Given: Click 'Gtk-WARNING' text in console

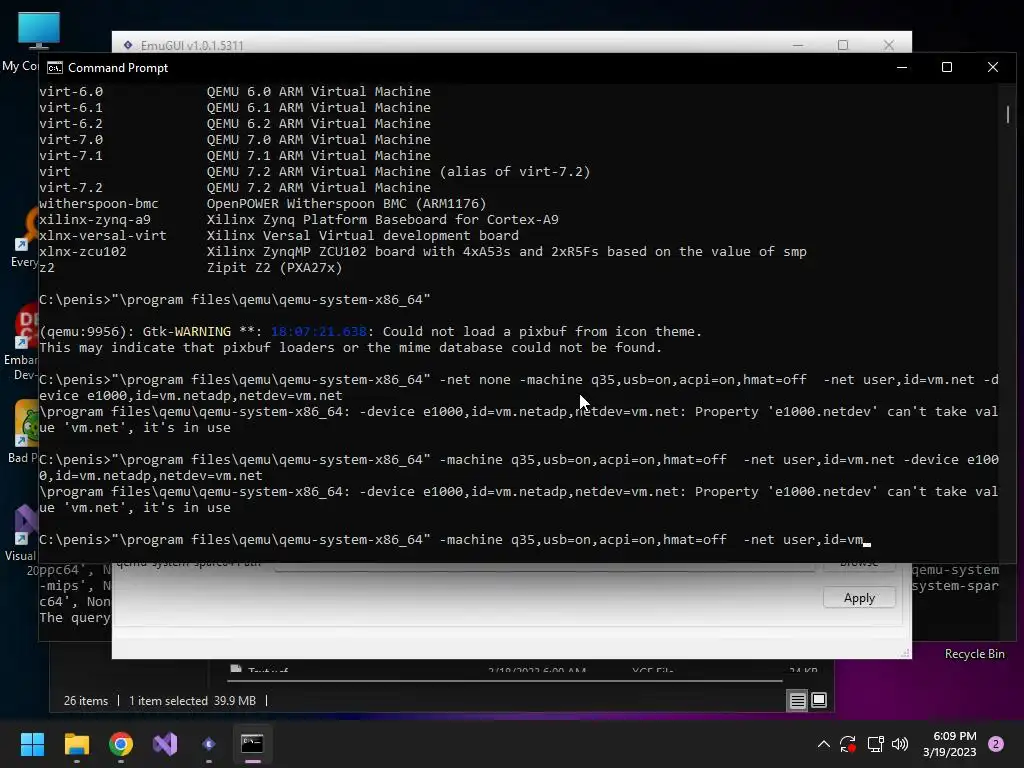Looking at the screenshot, I should (x=187, y=332).
